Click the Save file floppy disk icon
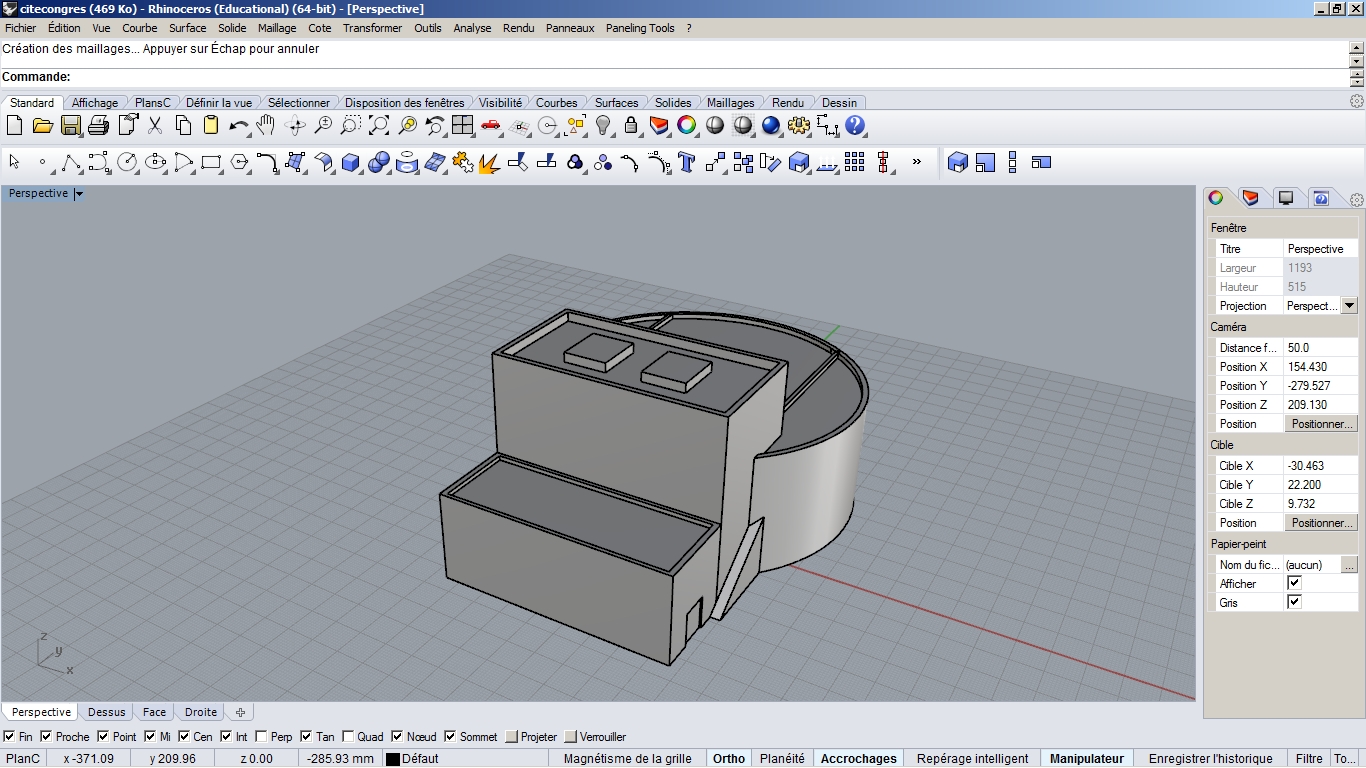 [70, 125]
